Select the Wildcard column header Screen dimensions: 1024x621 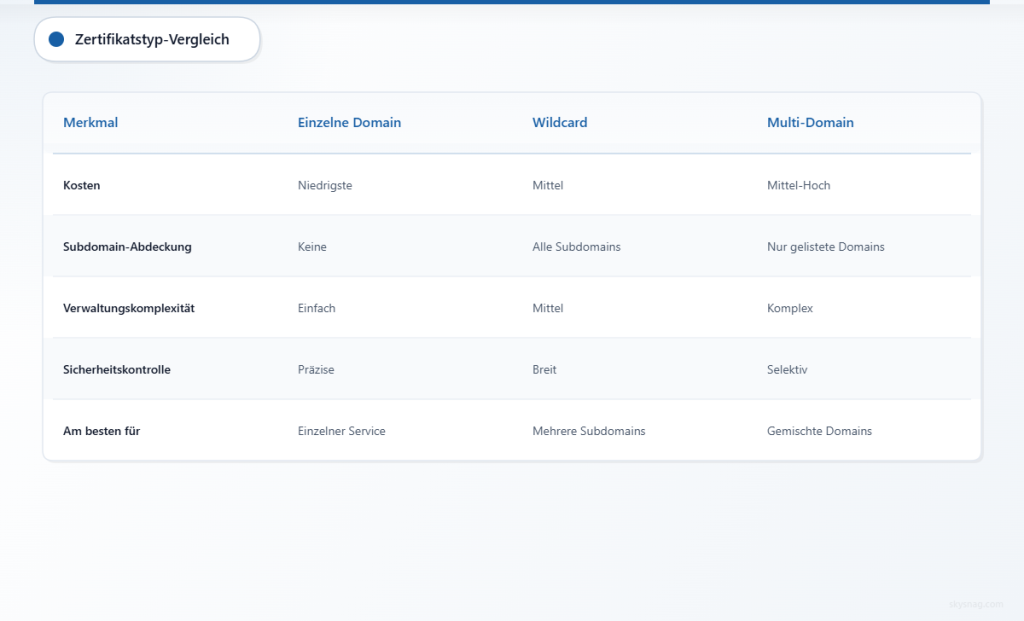tap(560, 122)
